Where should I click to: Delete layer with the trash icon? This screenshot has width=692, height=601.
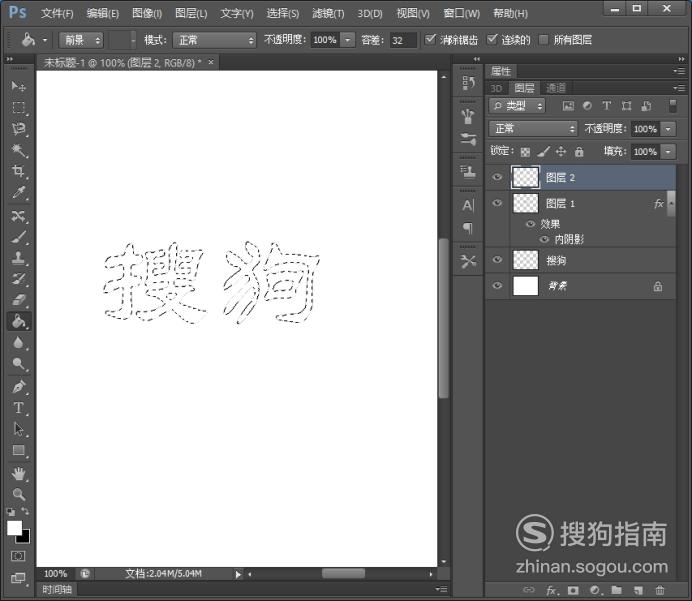(x=660, y=590)
